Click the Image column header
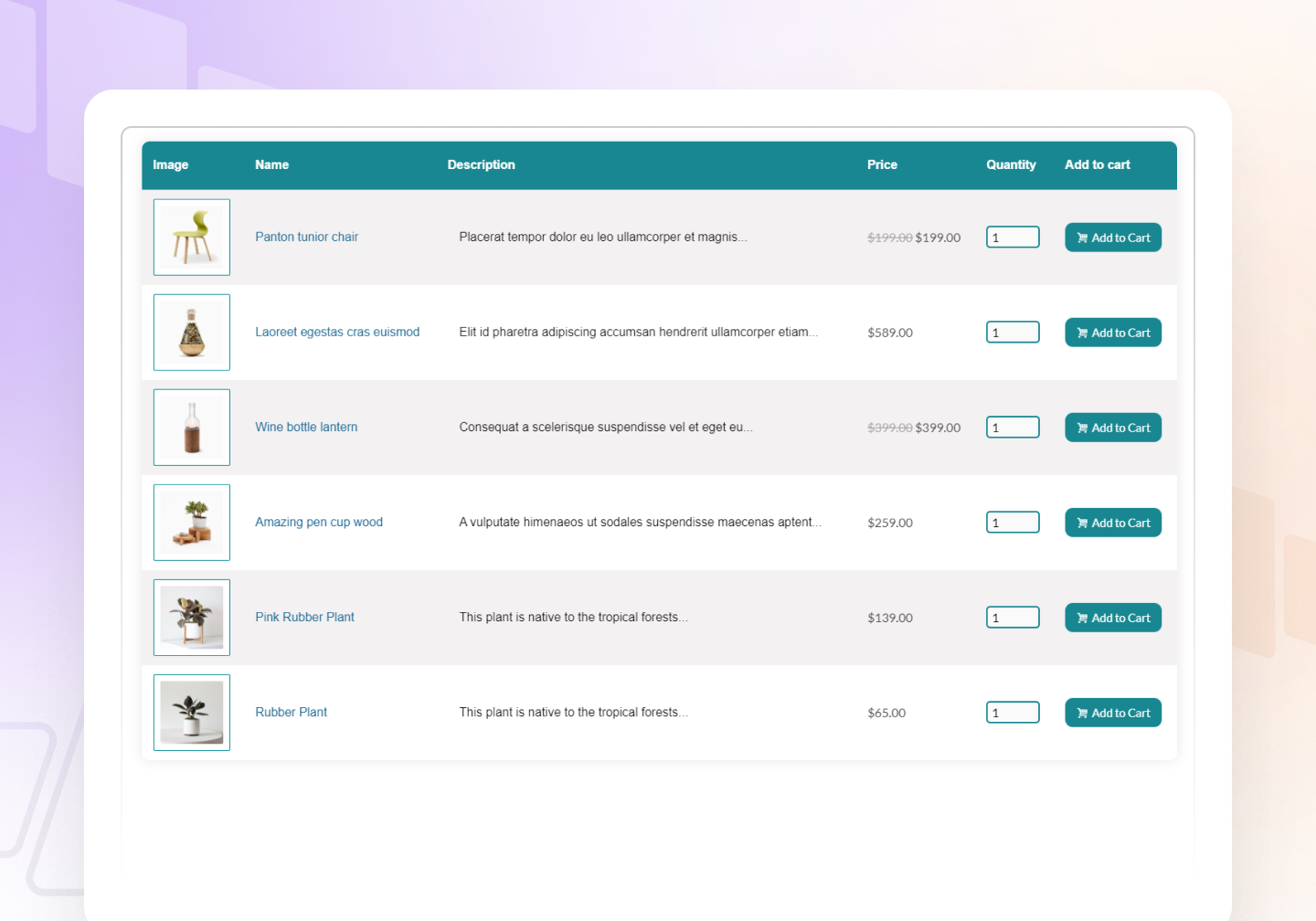1316x921 pixels. point(170,164)
